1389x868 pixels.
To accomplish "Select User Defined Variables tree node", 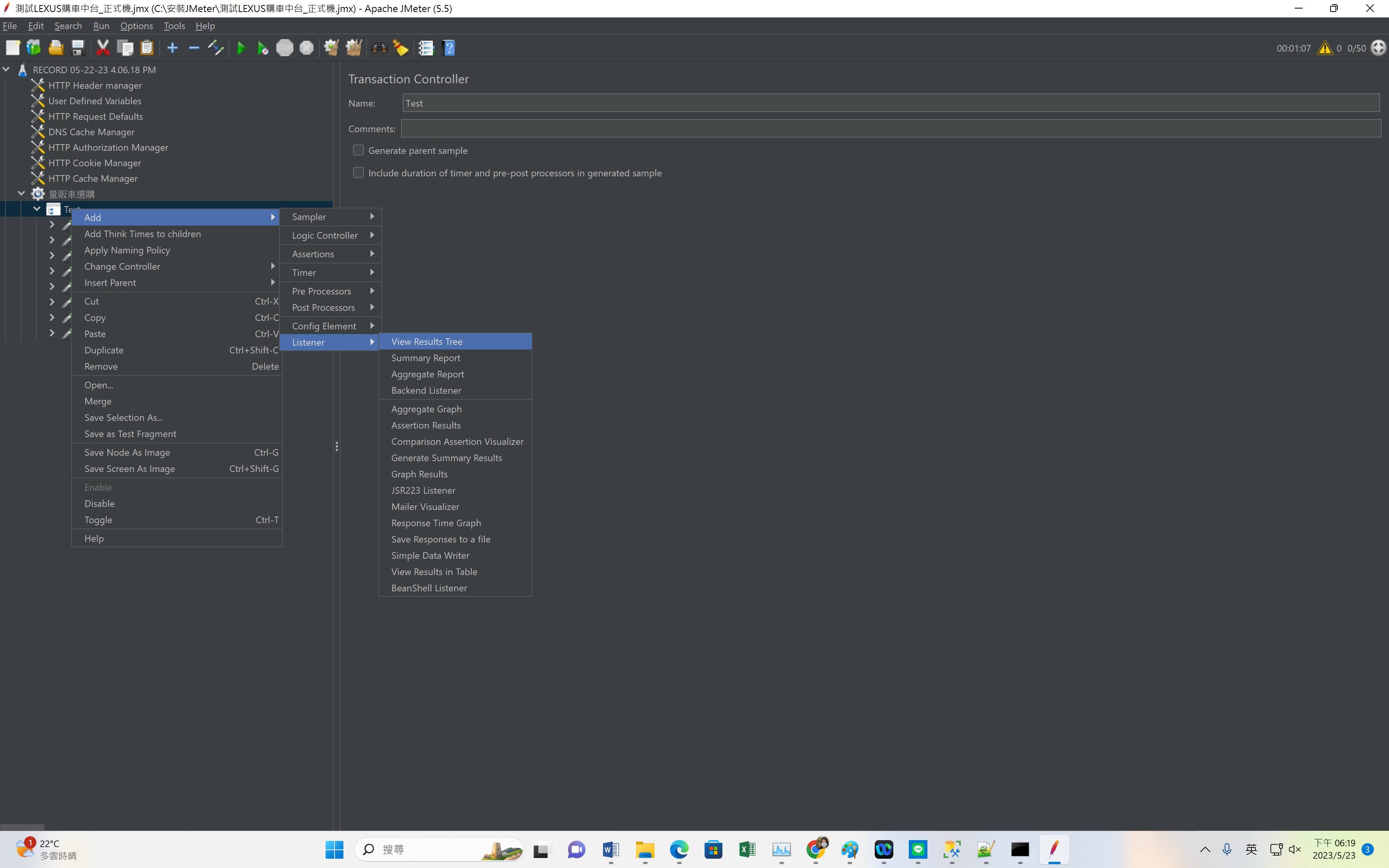I will [94, 101].
